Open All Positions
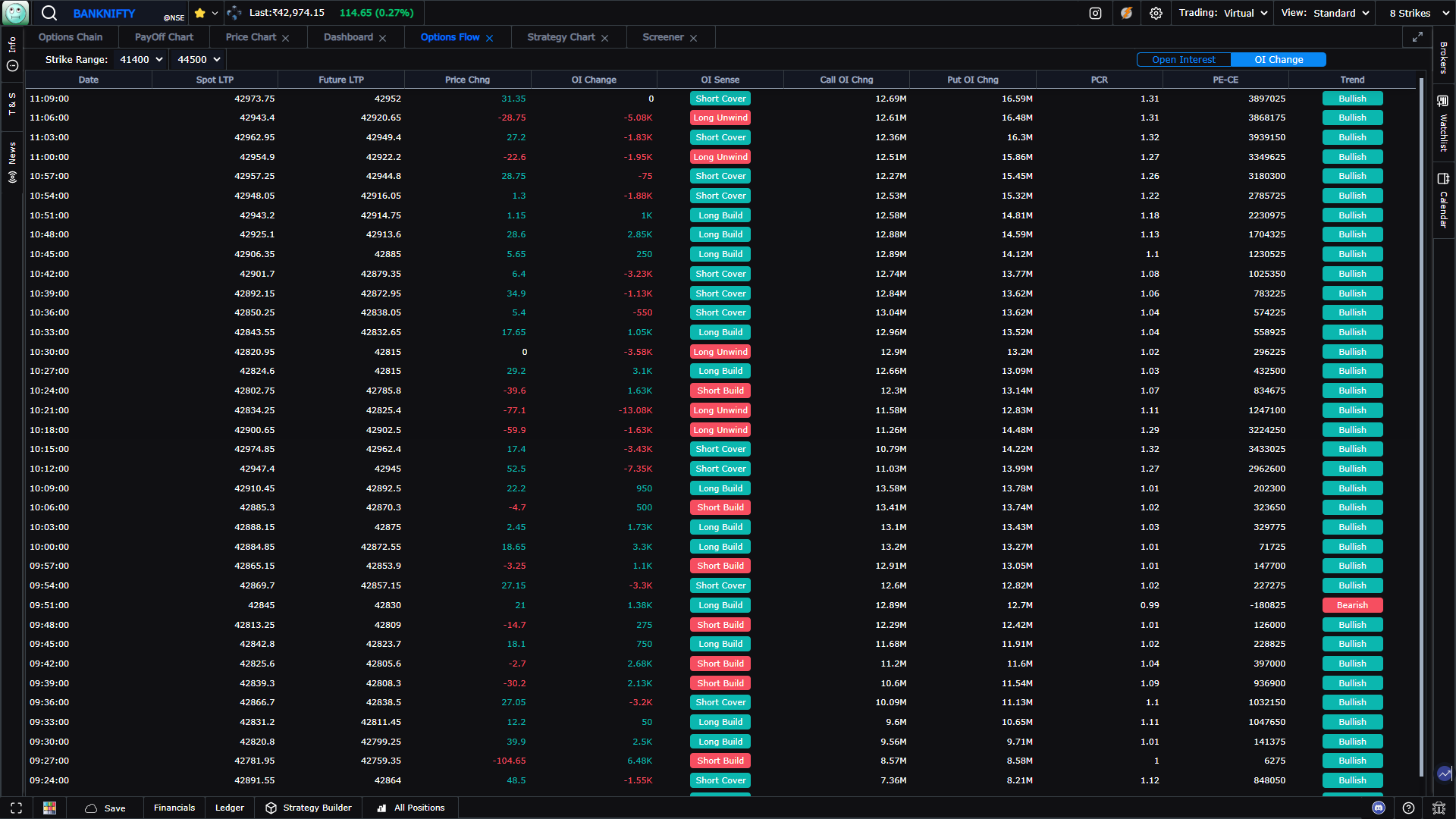Viewport: 1456px width, 819px height. click(x=411, y=808)
